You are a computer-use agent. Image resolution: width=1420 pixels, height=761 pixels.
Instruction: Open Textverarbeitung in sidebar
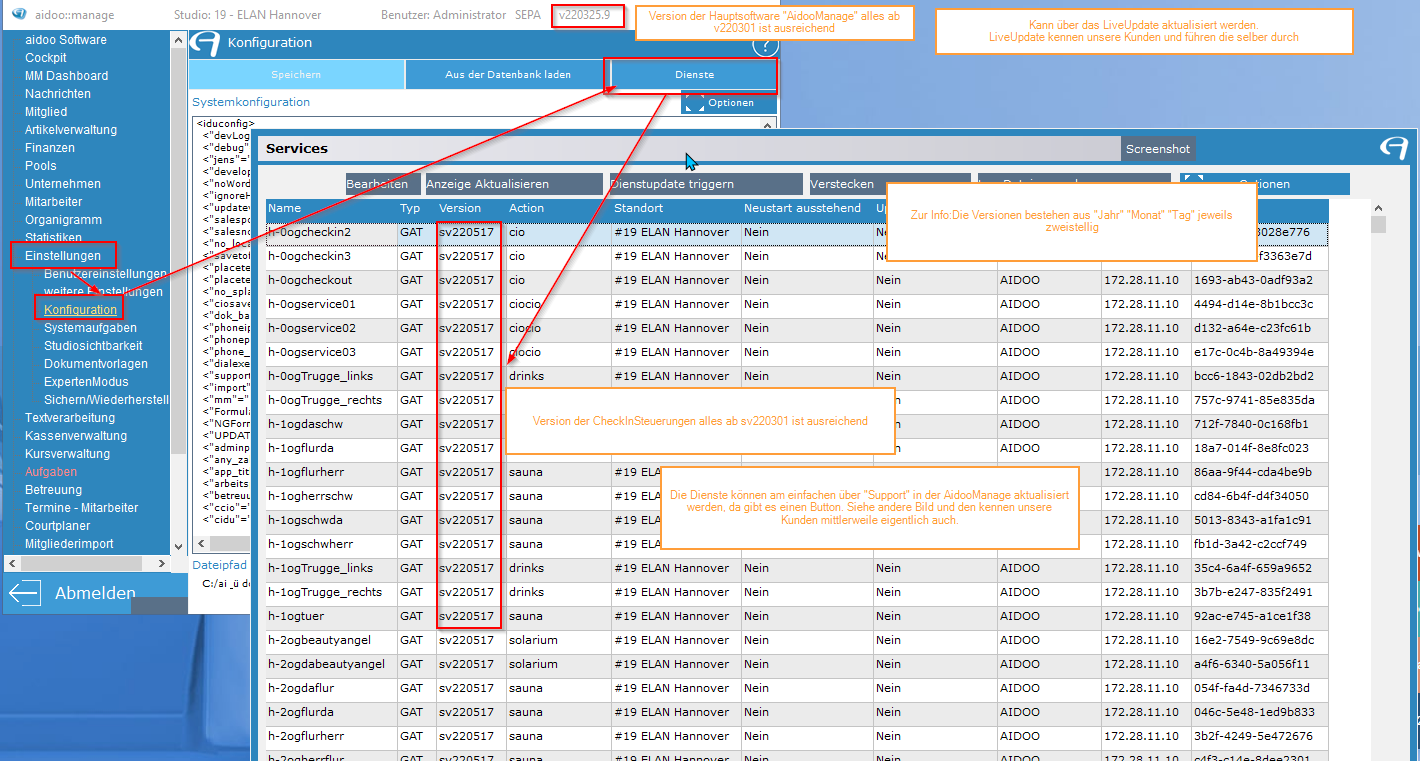(70, 418)
